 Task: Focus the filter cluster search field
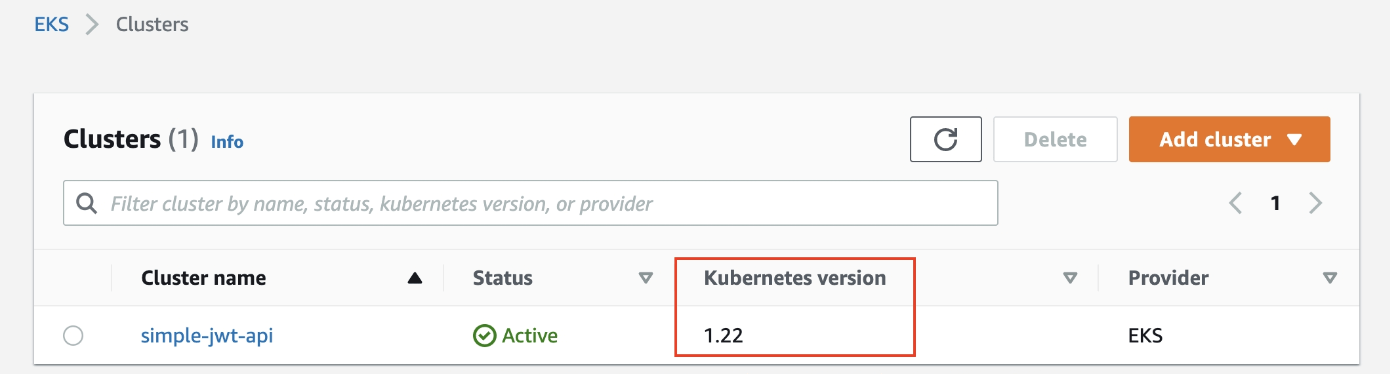click(x=530, y=203)
